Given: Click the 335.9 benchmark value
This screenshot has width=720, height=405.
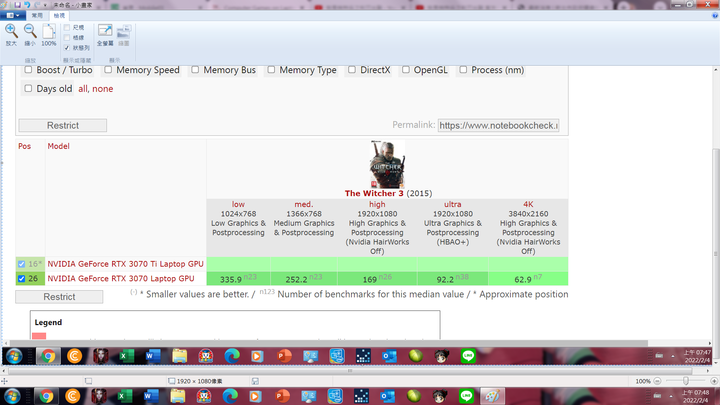Looking at the screenshot, I should 231,279.
